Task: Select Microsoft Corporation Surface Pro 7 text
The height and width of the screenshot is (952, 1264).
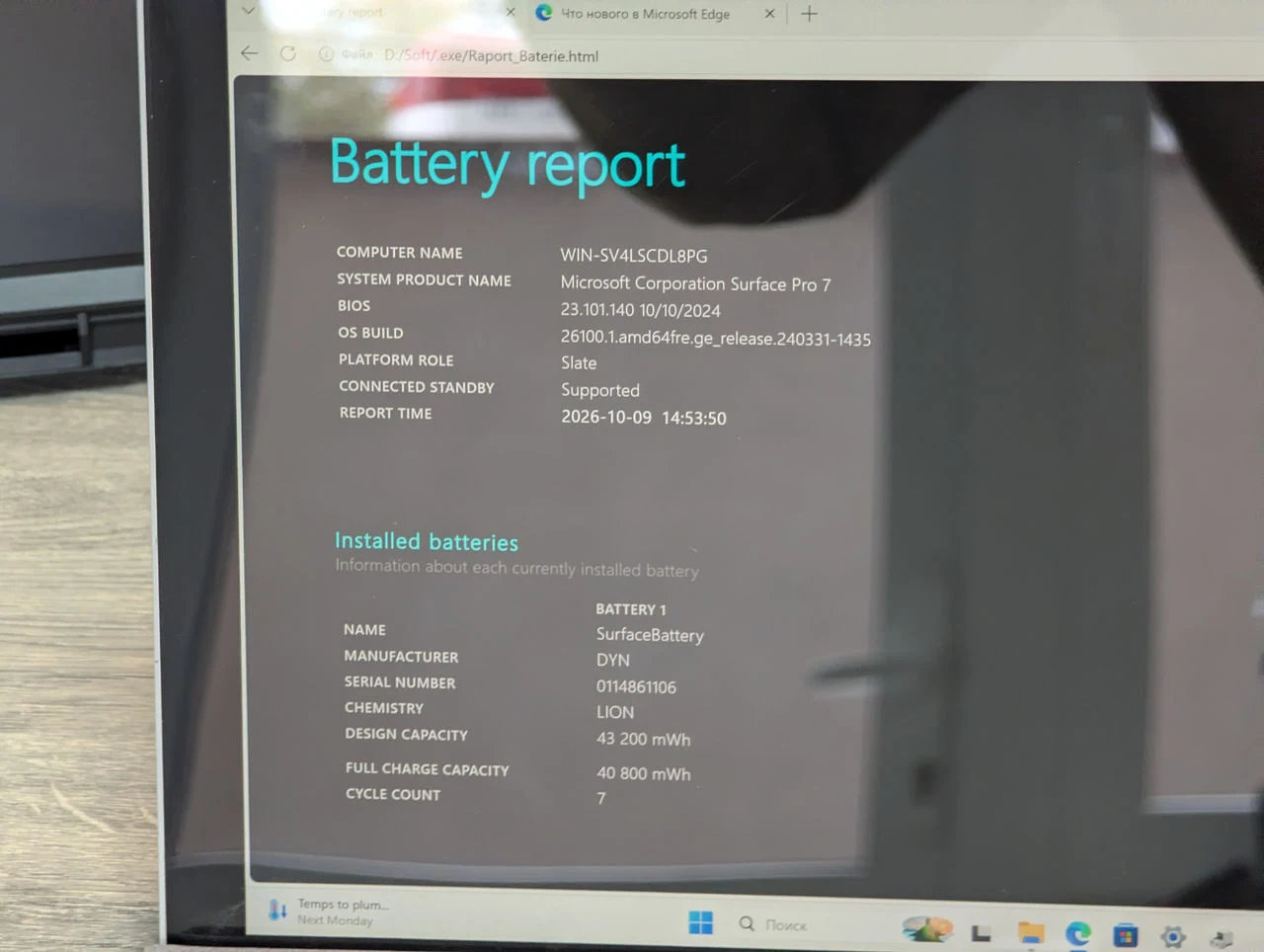Action: coord(696,283)
